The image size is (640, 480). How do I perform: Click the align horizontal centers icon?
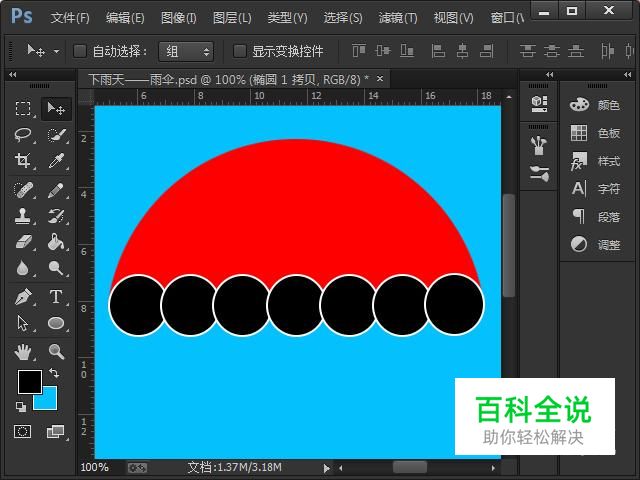pos(462,51)
